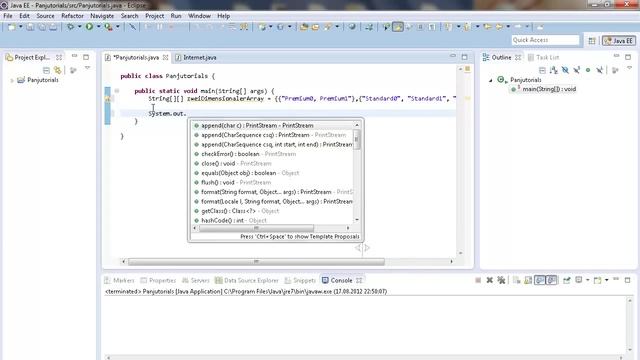This screenshot has width=640, height=360.
Task: Switch to the Properties tab
Action: (158, 280)
